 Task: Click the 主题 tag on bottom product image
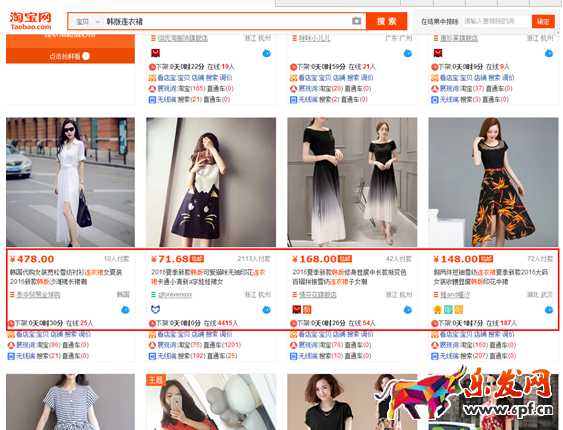[155, 379]
